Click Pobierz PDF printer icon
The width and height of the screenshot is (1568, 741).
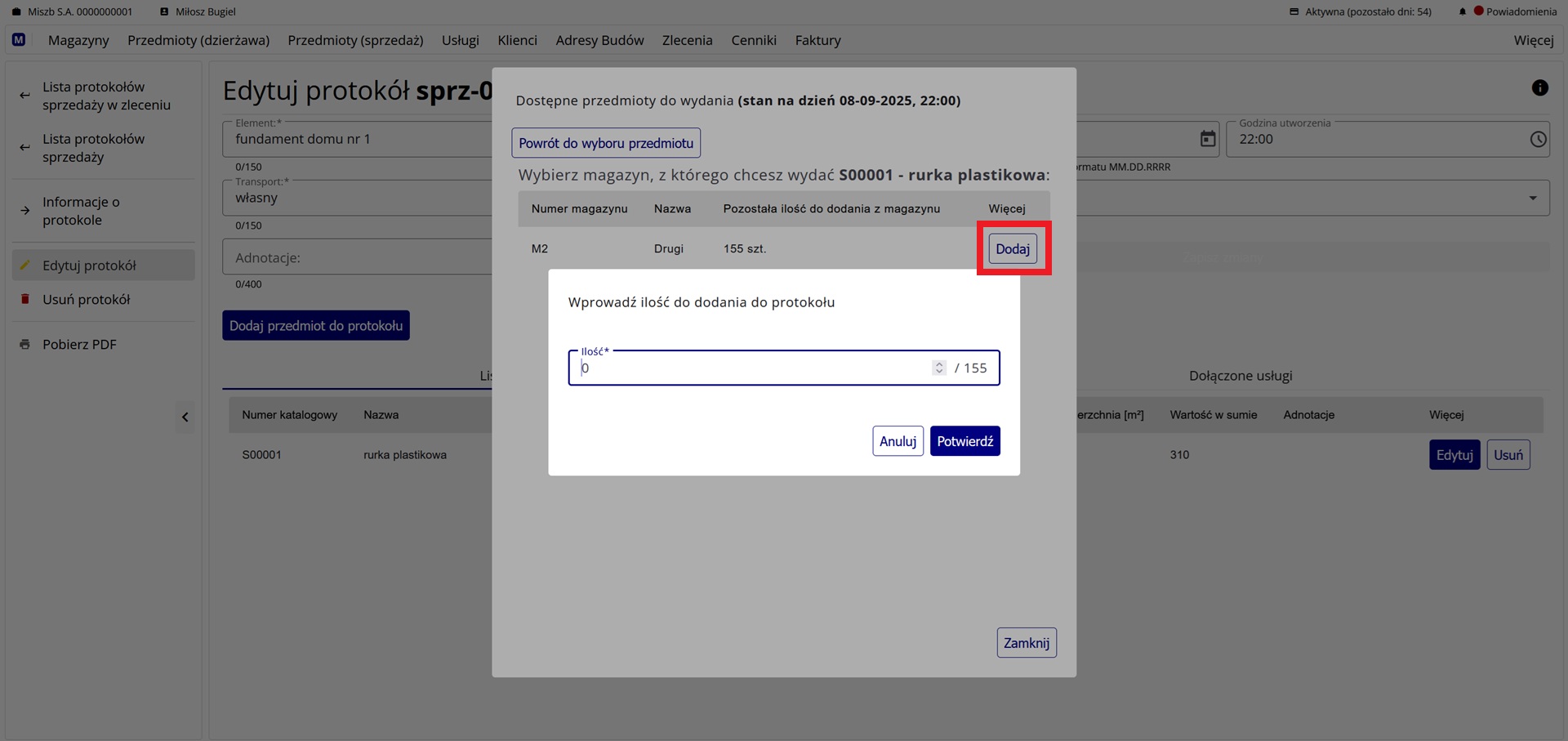[x=25, y=345]
